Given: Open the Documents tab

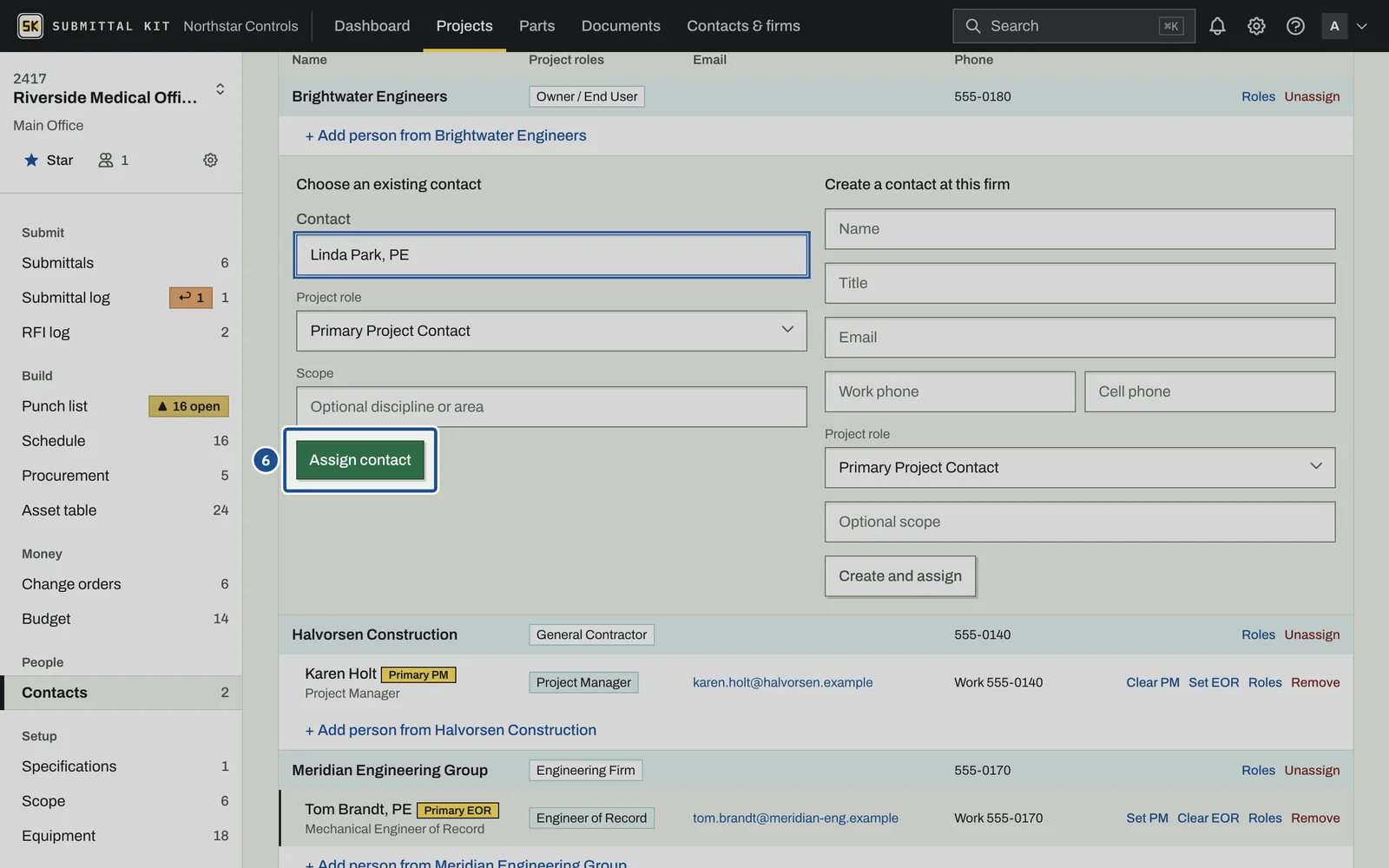Looking at the screenshot, I should (621, 26).
